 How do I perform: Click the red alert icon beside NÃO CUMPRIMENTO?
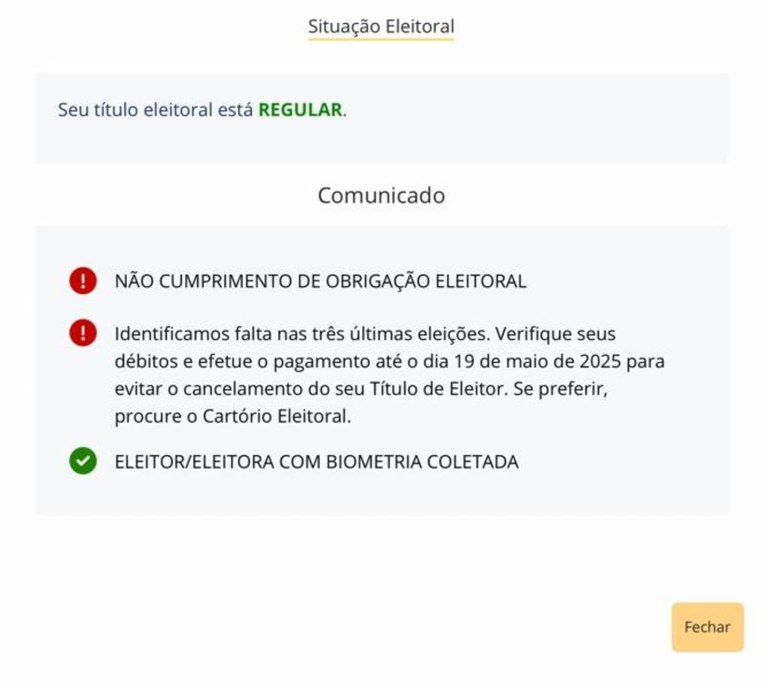pyautogui.click(x=83, y=281)
